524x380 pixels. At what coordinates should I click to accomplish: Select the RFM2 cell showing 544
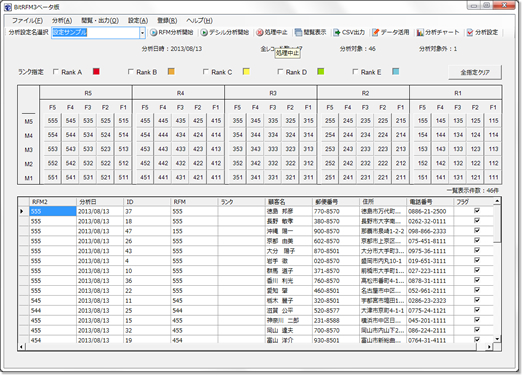(53, 311)
